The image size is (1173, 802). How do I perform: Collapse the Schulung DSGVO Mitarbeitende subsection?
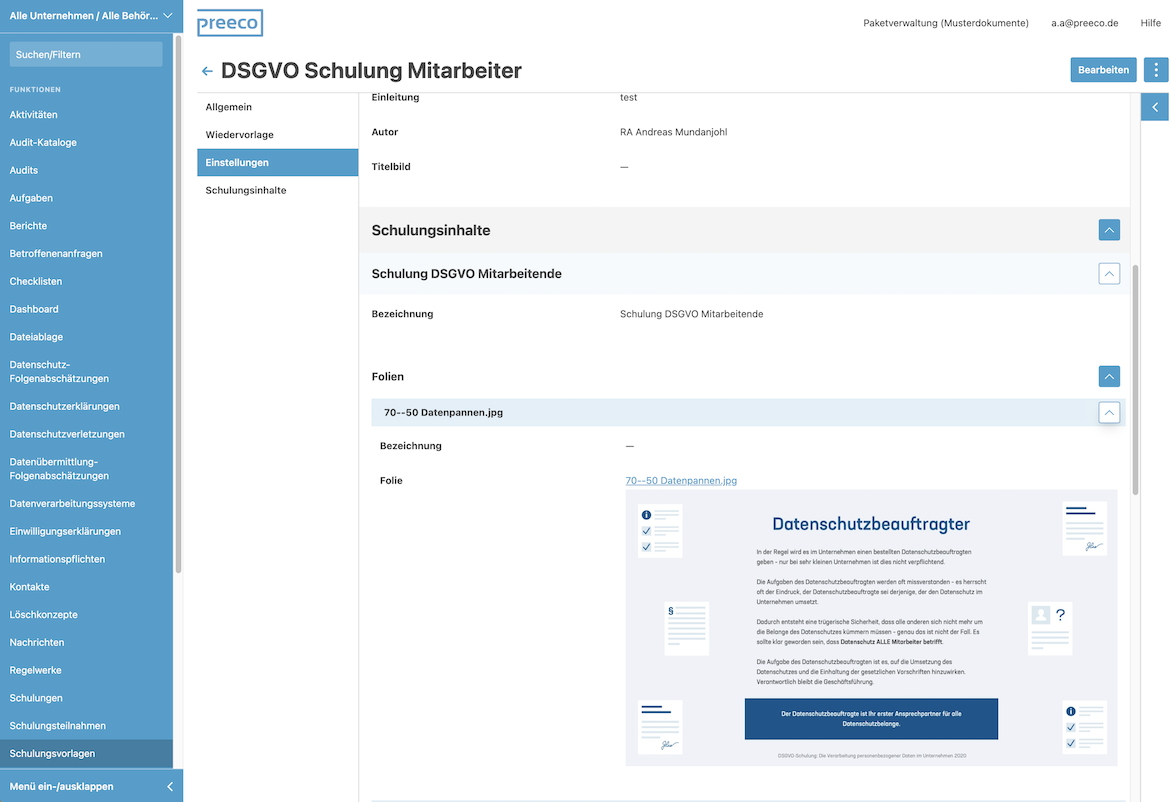[x=1109, y=274]
